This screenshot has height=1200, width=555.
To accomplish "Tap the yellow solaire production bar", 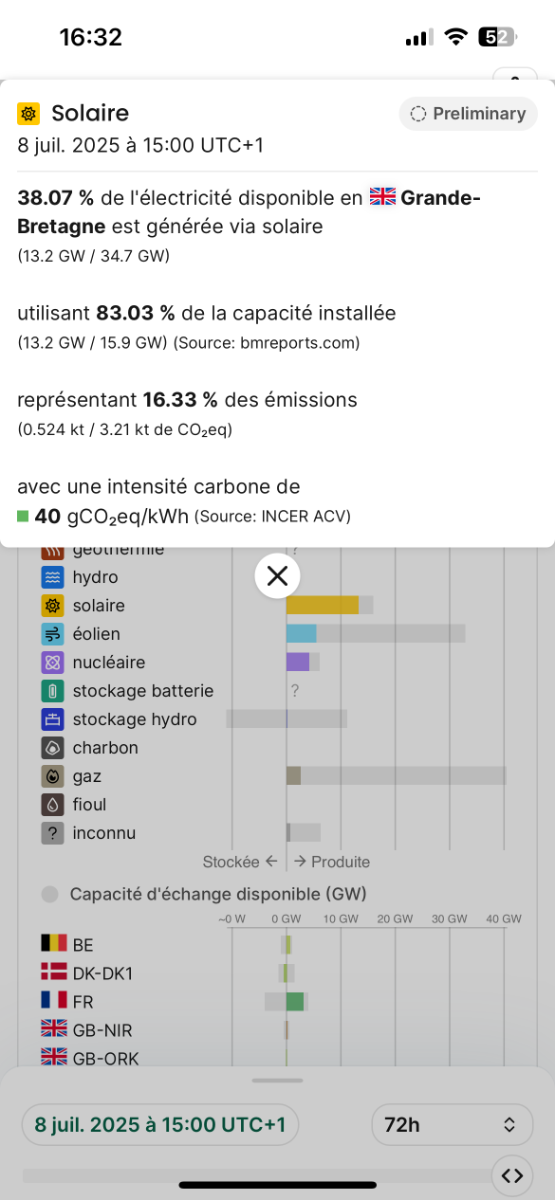I will 322,605.
